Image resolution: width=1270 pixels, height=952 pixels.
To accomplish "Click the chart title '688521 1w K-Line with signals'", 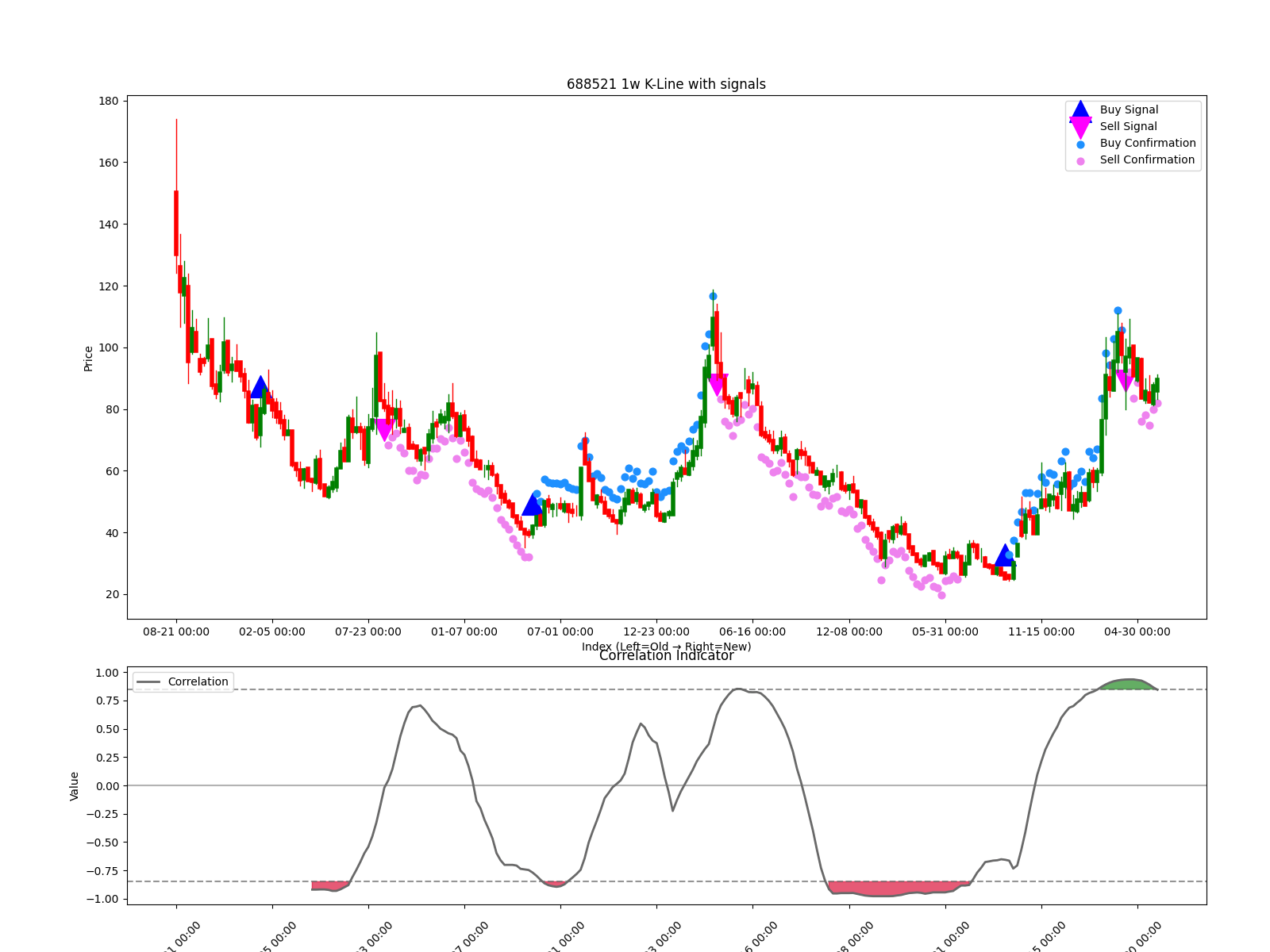I will pyautogui.click(x=666, y=84).
